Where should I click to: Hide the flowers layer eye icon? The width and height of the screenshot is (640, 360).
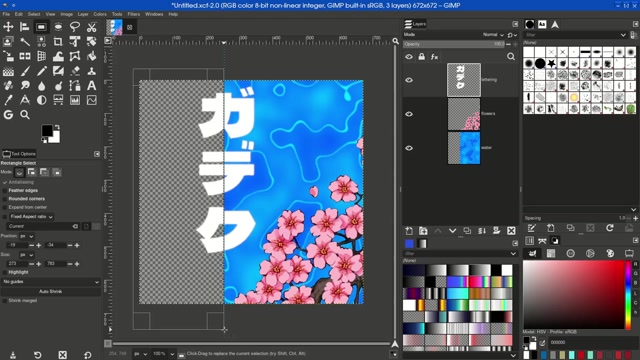409,114
